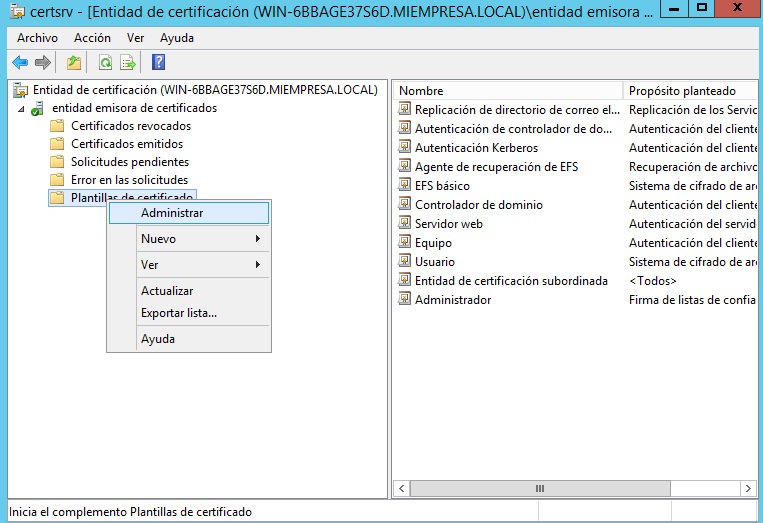This screenshot has height=523, width=763.
Task: Select the Servidor web template icon
Action: click(x=404, y=224)
